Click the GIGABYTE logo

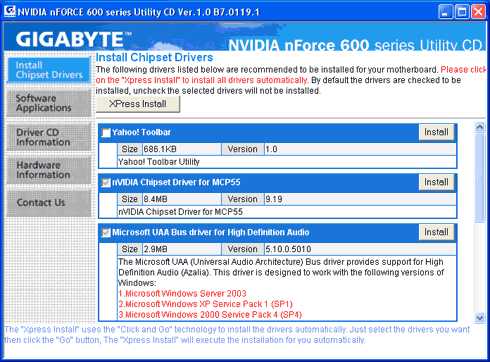(x=73, y=39)
